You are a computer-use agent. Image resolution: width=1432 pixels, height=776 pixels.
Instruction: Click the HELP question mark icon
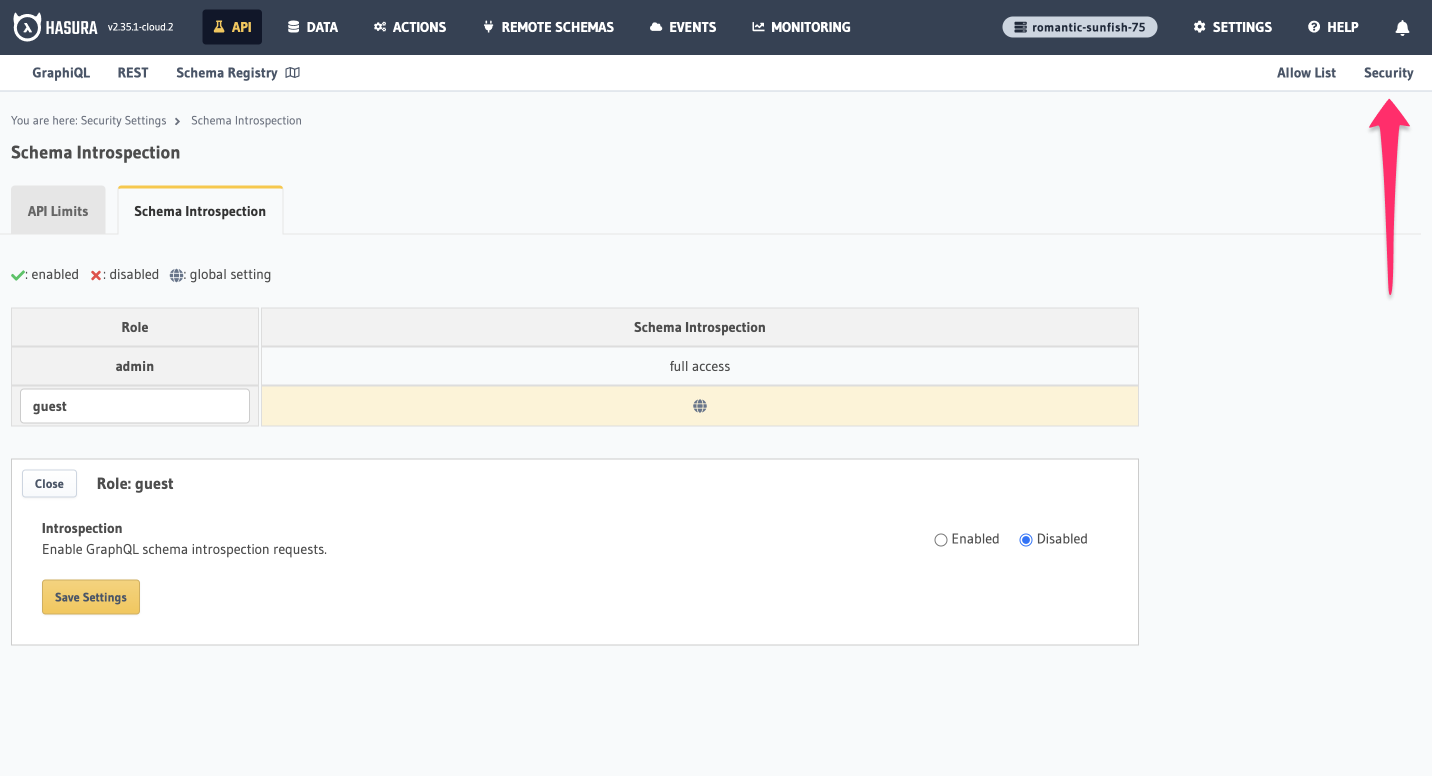[1311, 27]
